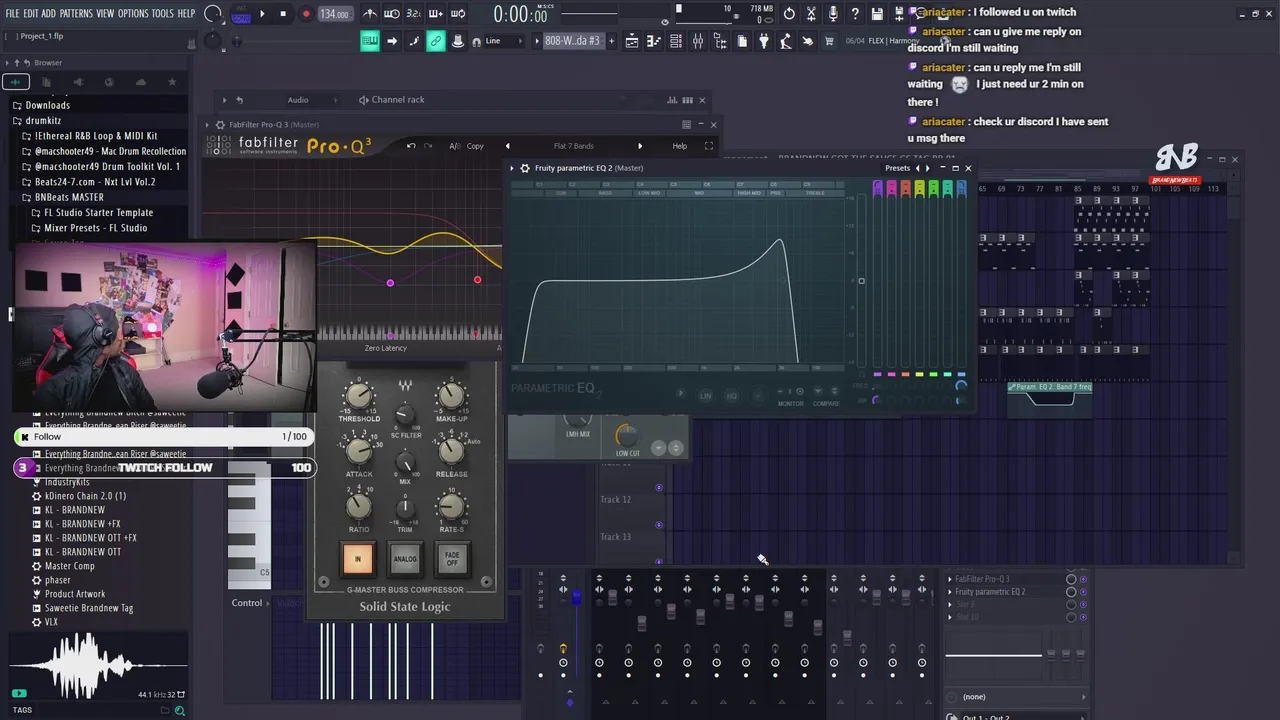Image resolution: width=1280 pixels, height=720 pixels.
Task: Click the compressor THRESHOLD knob
Action: [x=358, y=396]
